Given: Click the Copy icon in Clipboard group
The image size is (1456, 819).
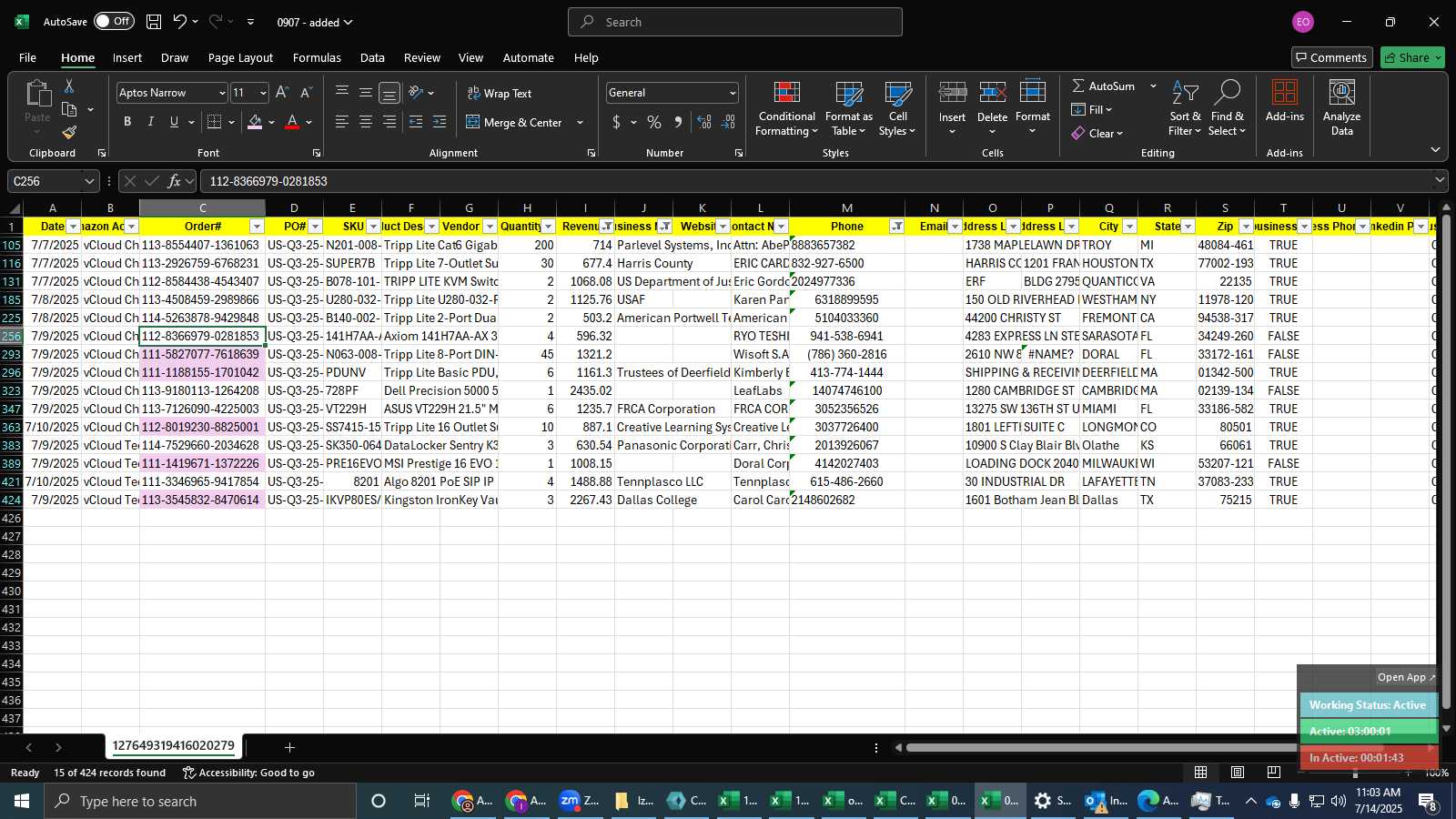Looking at the screenshot, I should [x=69, y=109].
